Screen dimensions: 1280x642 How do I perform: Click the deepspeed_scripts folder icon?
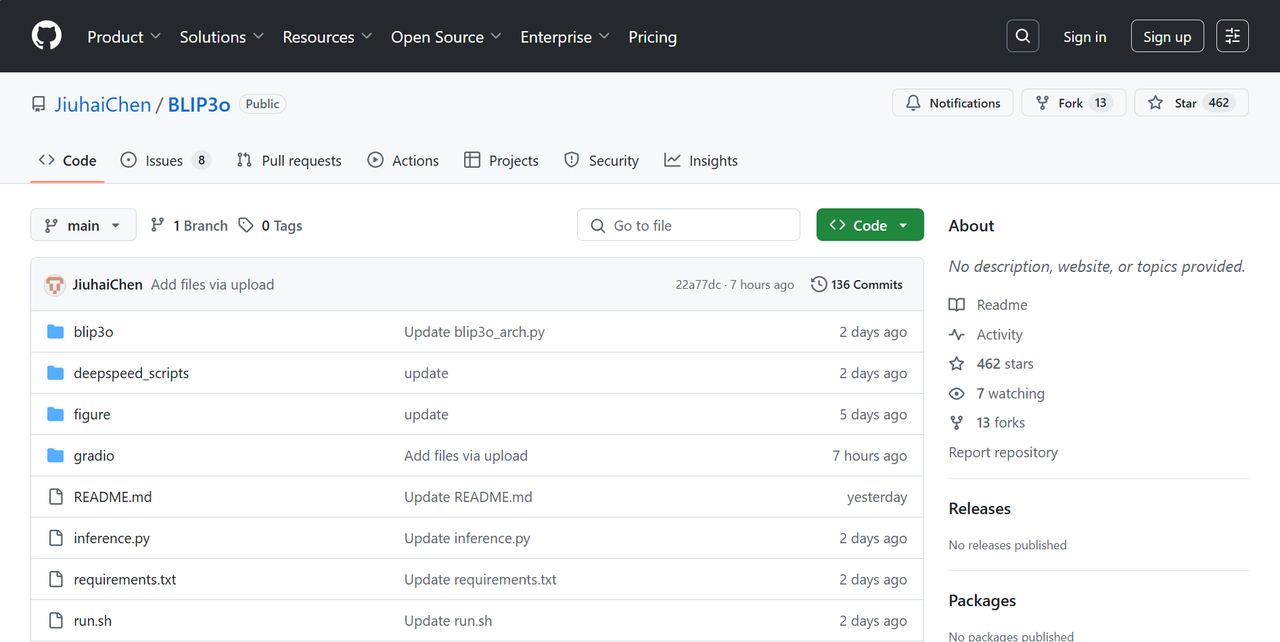(x=55, y=373)
